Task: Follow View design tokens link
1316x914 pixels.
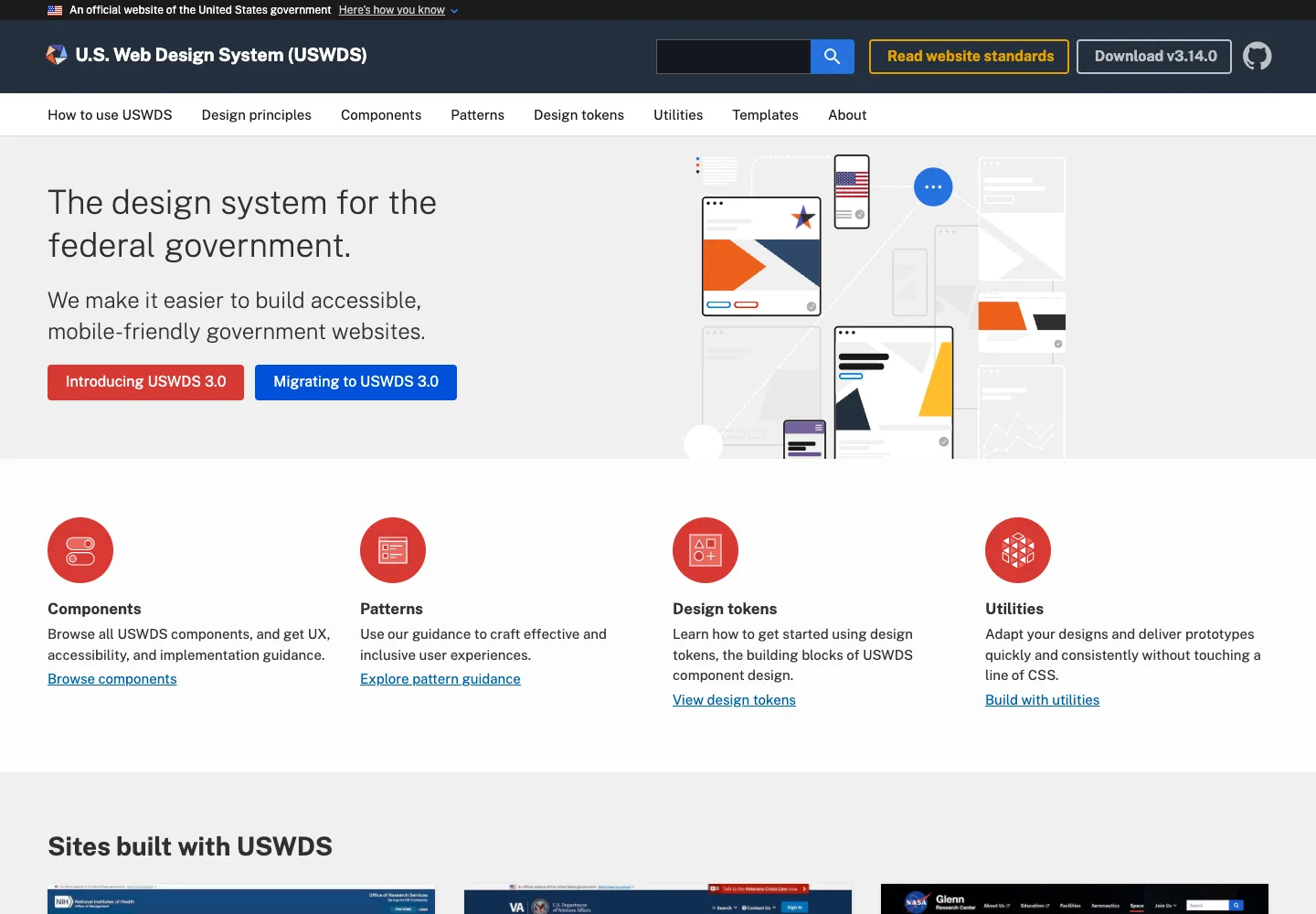Action: click(x=734, y=700)
